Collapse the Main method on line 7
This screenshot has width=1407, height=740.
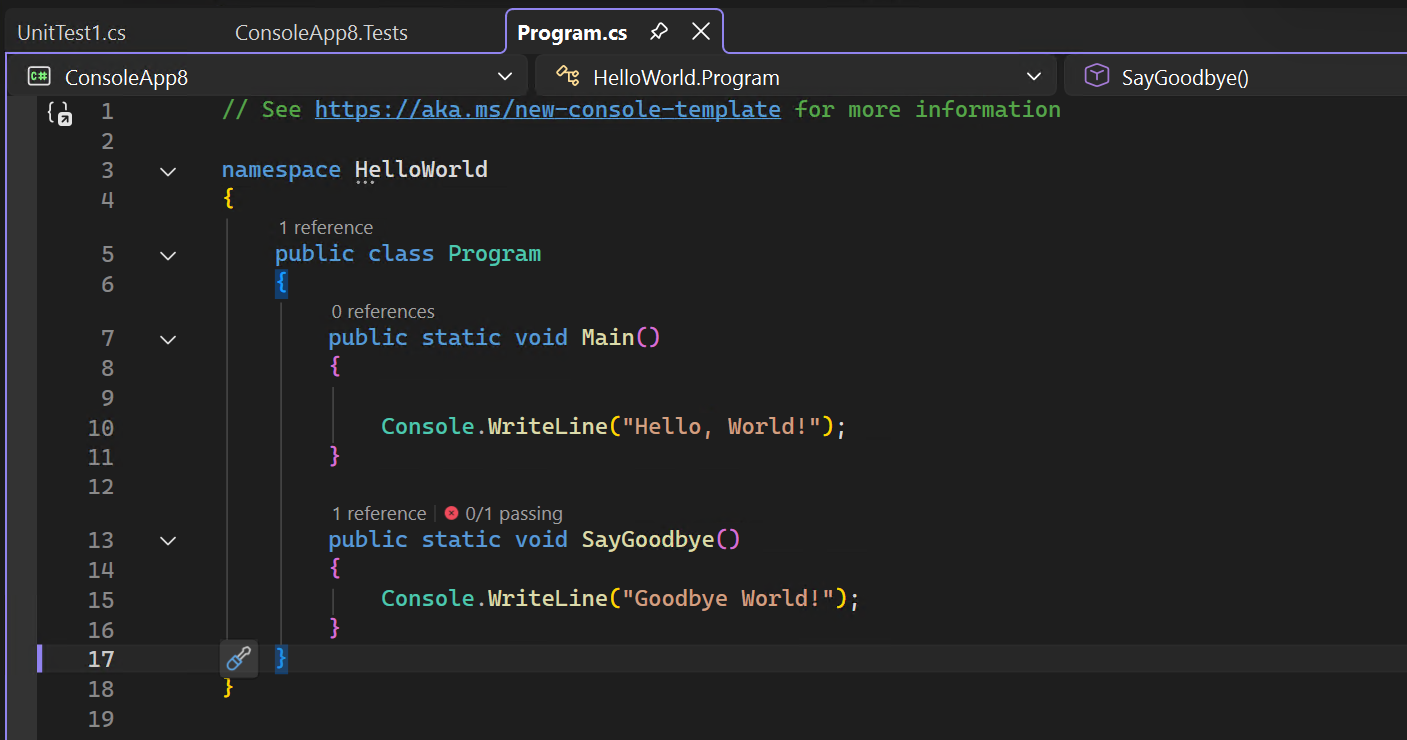(x=168, y=339)
